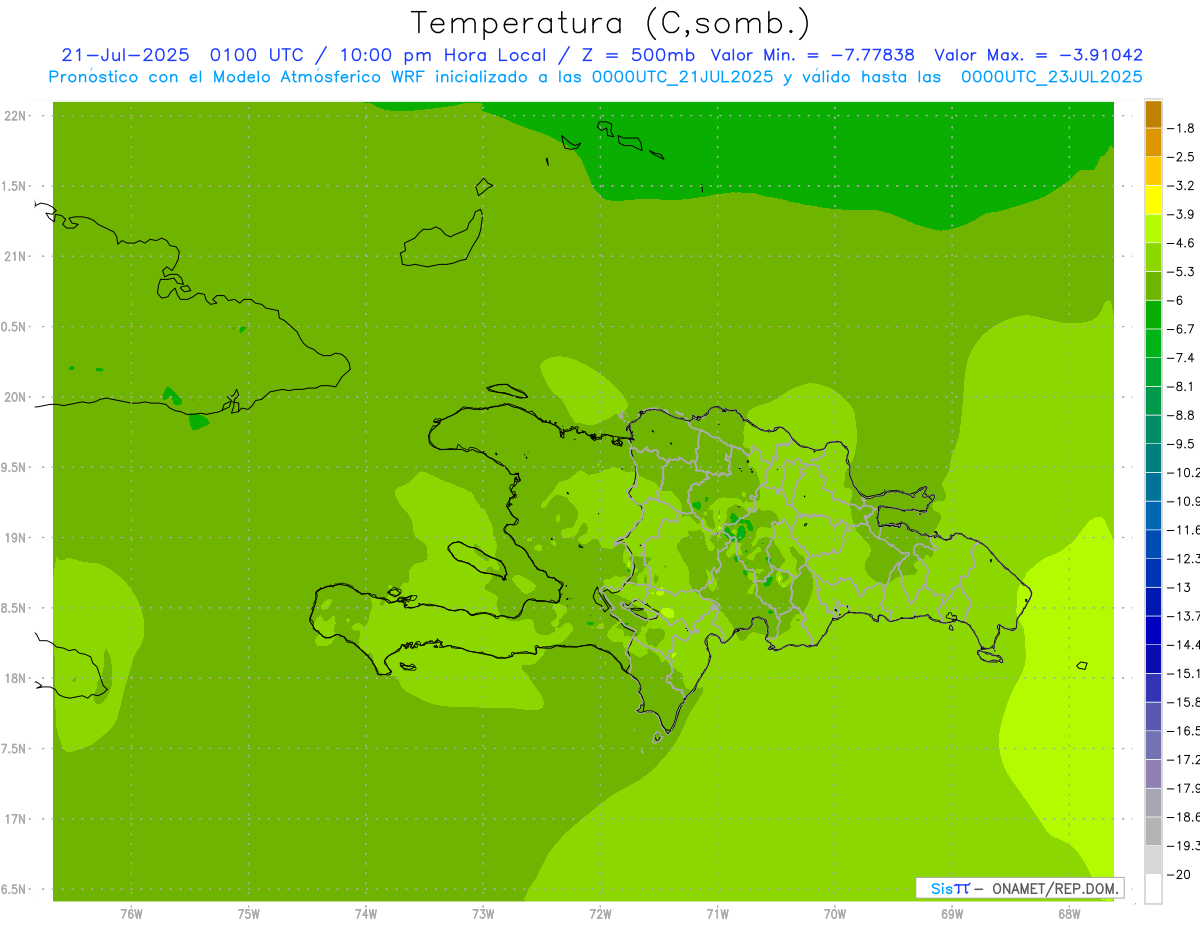Click the "72W" longitude label
The image size is (1200, 927).
point(600,914)
